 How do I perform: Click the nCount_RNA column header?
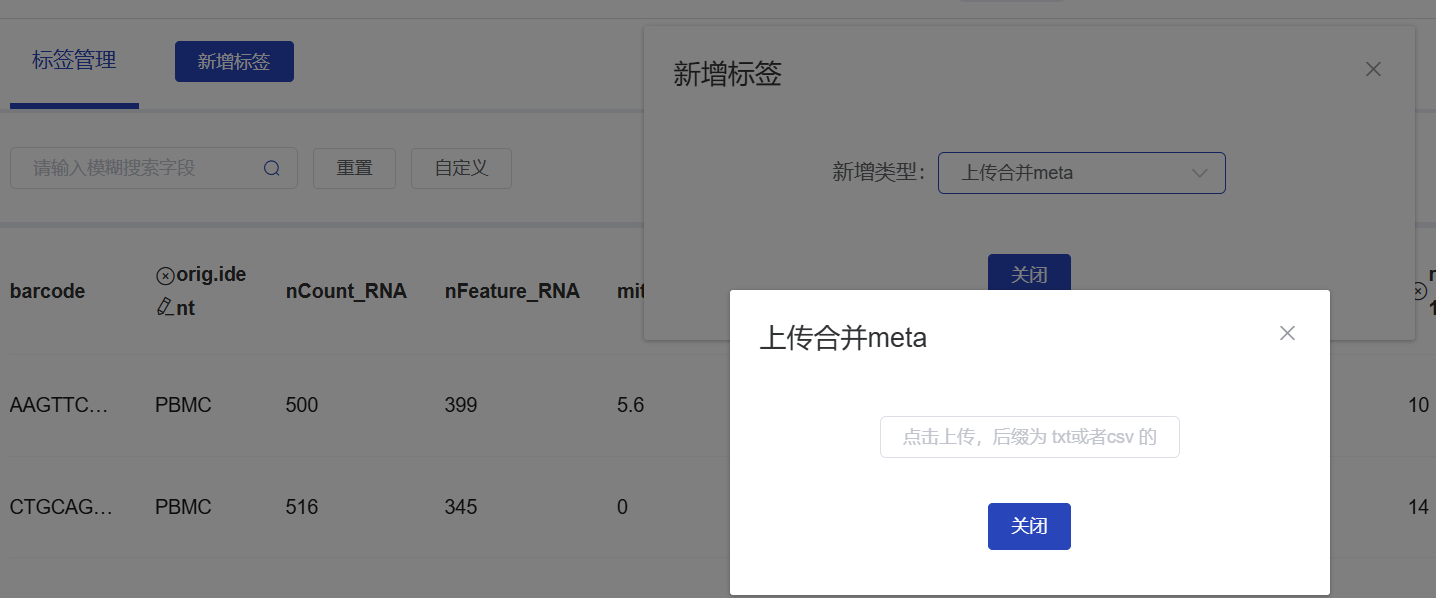[x=346, y=291]
